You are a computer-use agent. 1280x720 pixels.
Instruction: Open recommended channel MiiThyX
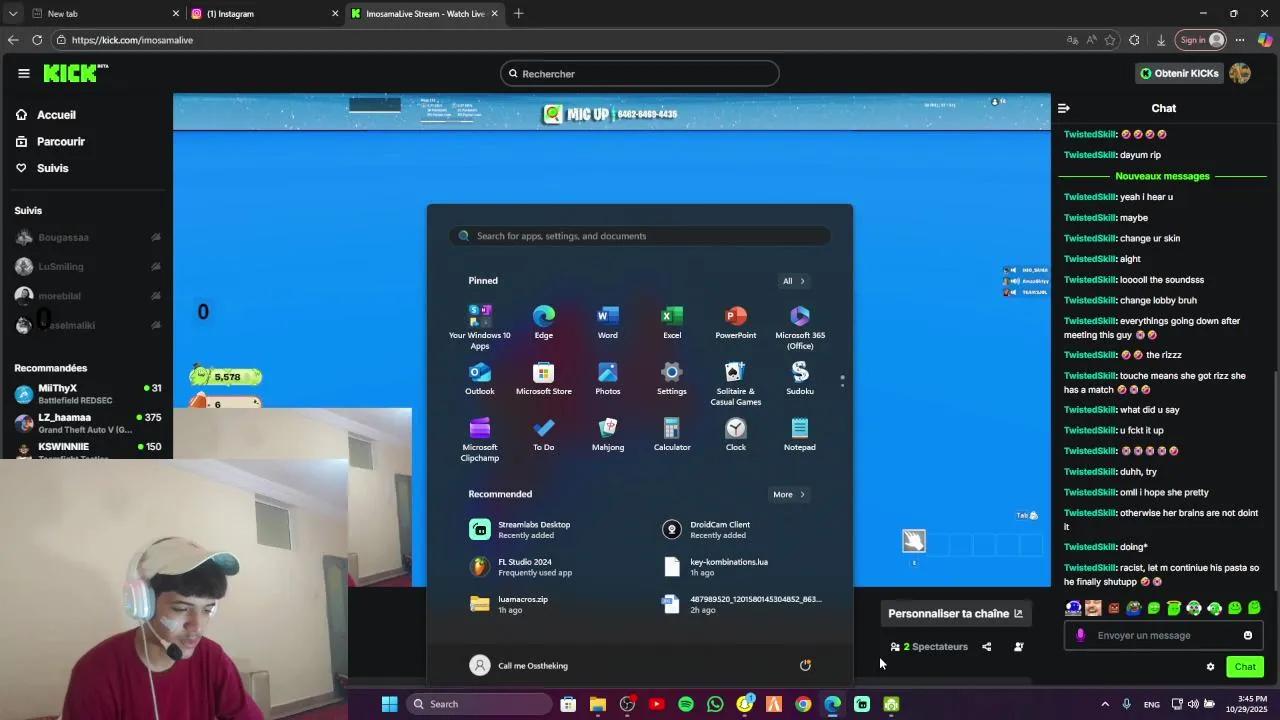88,393
